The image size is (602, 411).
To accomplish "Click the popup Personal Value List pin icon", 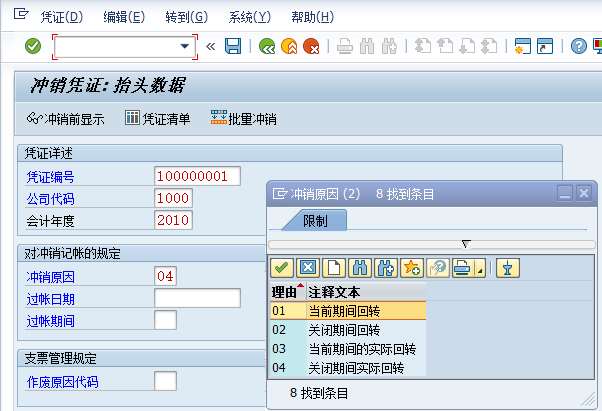I will click(508, 268).
